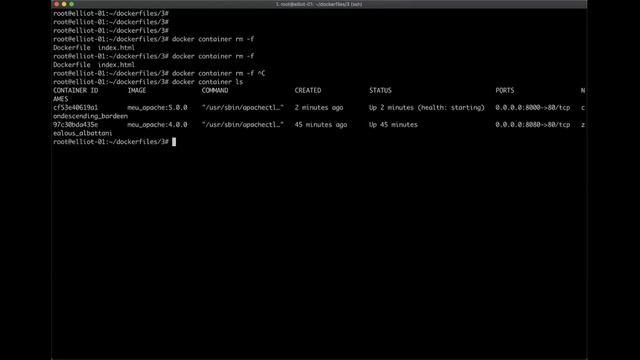
Task: Minimize the terminal using yellow button
Action: [x=64, y=4]
